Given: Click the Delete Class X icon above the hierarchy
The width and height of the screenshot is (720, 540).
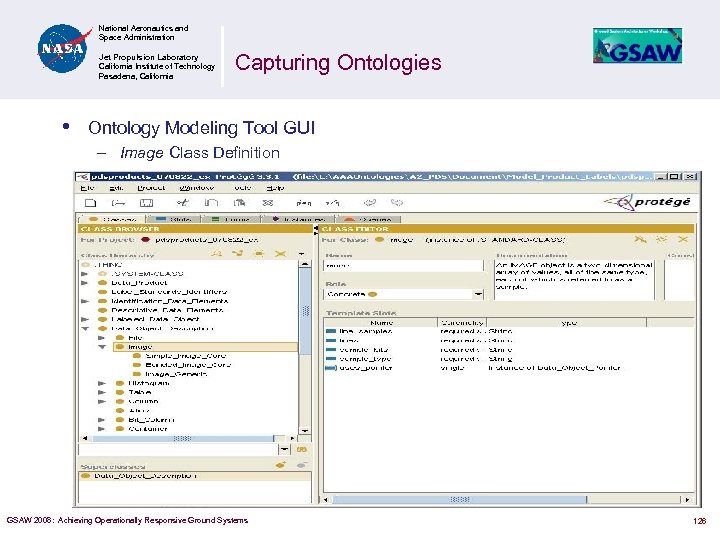Looking at the screenshot, I should pos(281,253).
